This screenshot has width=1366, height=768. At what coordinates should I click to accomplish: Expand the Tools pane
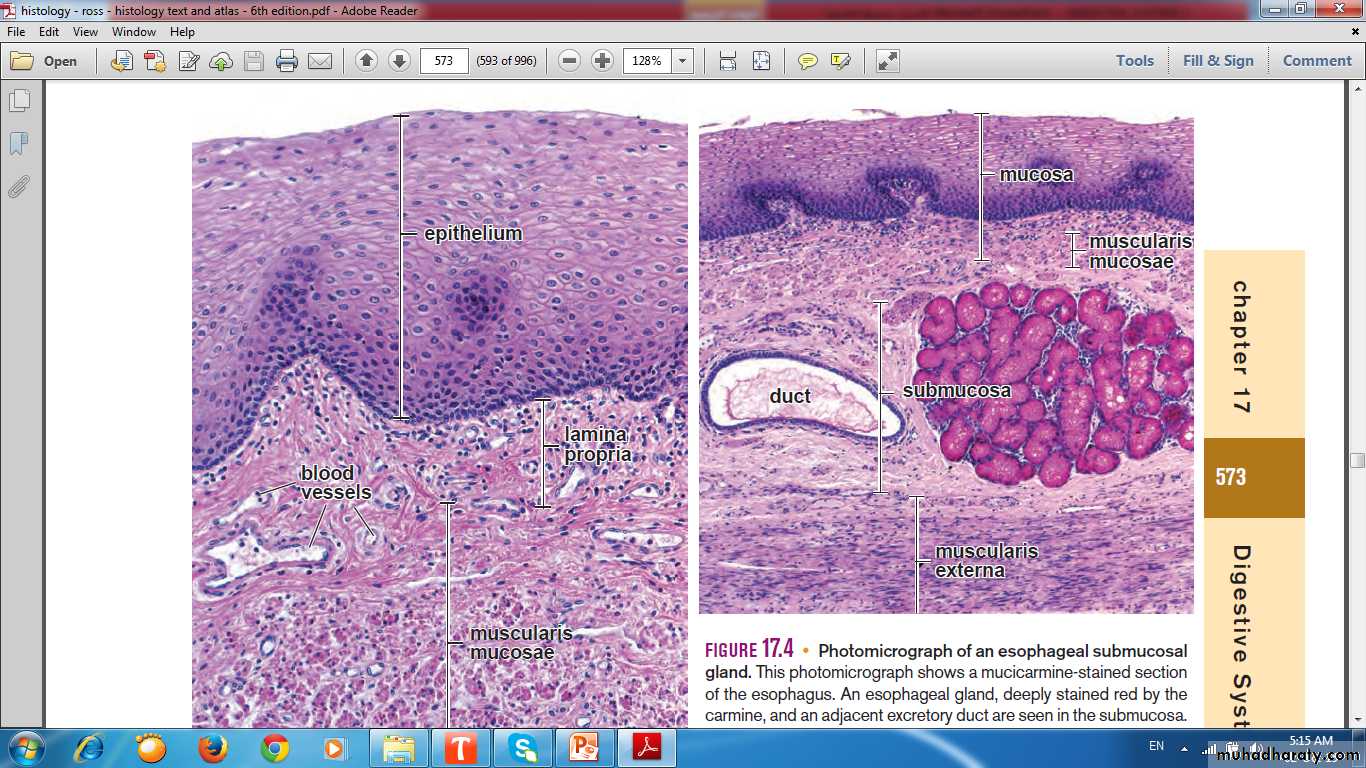point(1135,61)
